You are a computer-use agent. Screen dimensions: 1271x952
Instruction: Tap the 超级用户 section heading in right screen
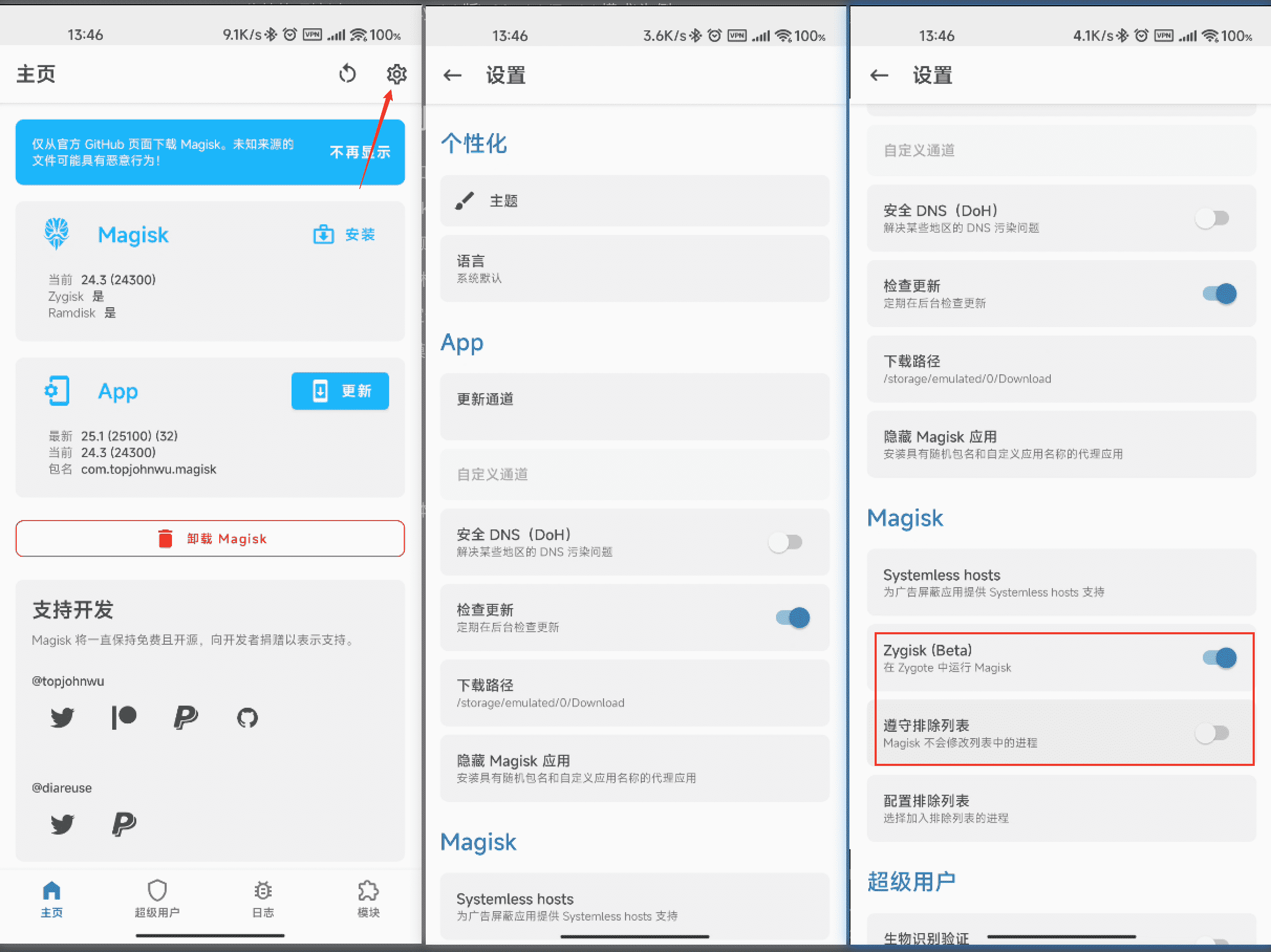pos(911,882)
